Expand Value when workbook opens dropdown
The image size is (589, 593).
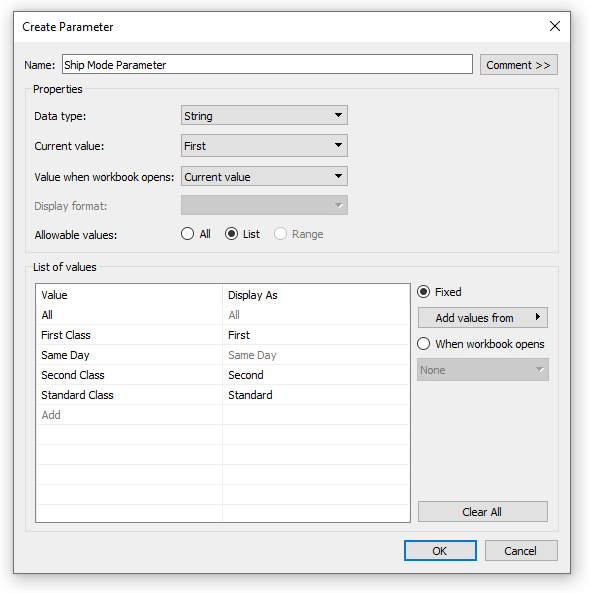[264, 176]
